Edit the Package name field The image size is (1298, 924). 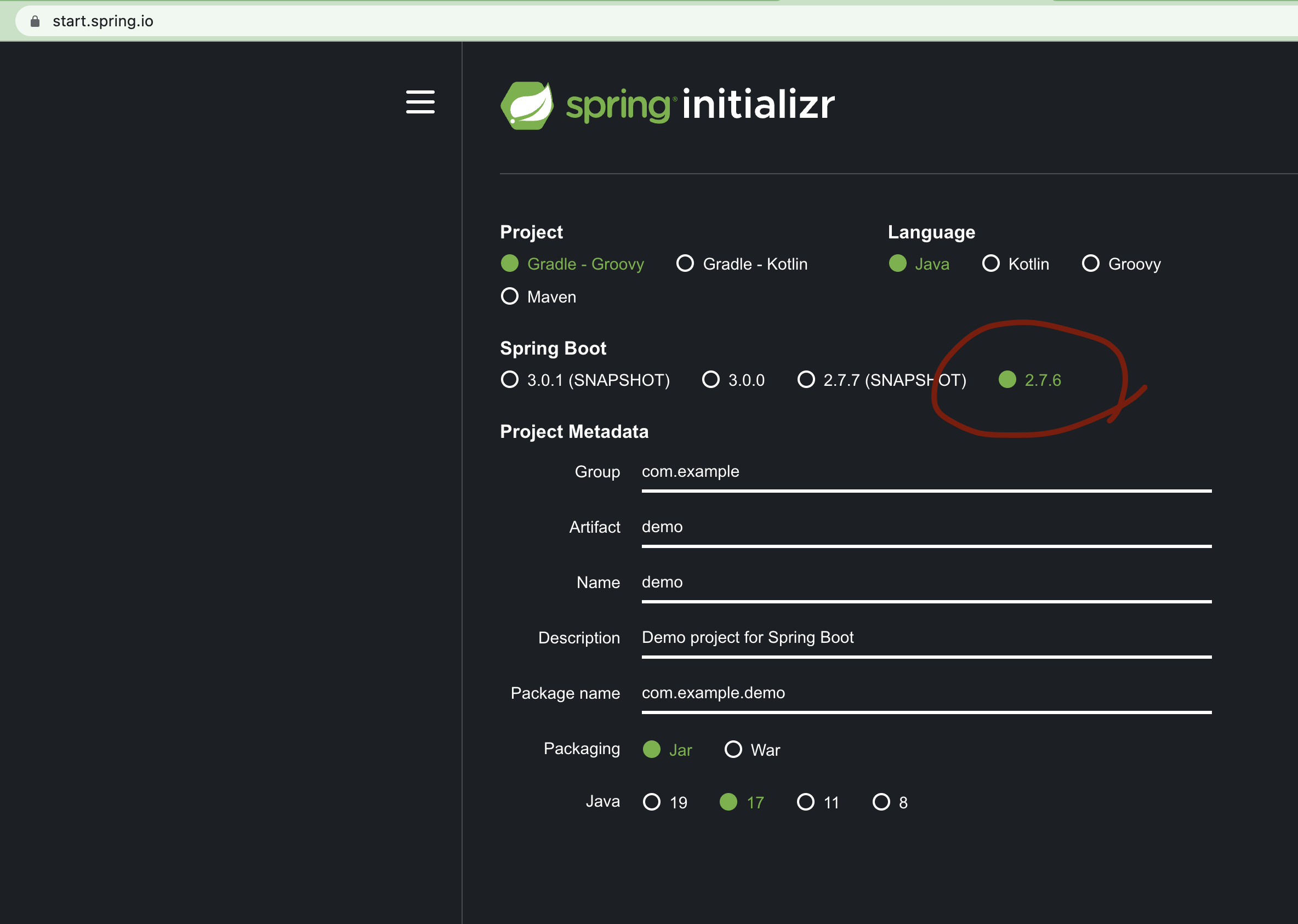[926, 695]
